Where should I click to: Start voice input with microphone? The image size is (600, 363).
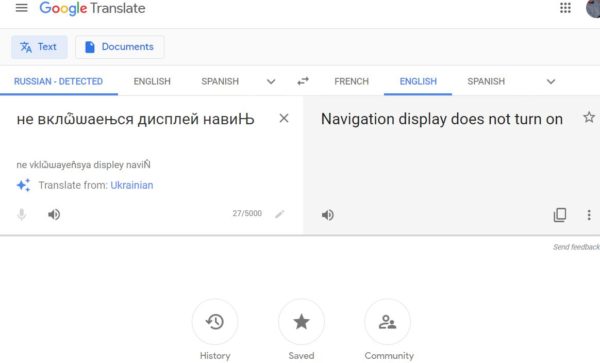(21, 215)
